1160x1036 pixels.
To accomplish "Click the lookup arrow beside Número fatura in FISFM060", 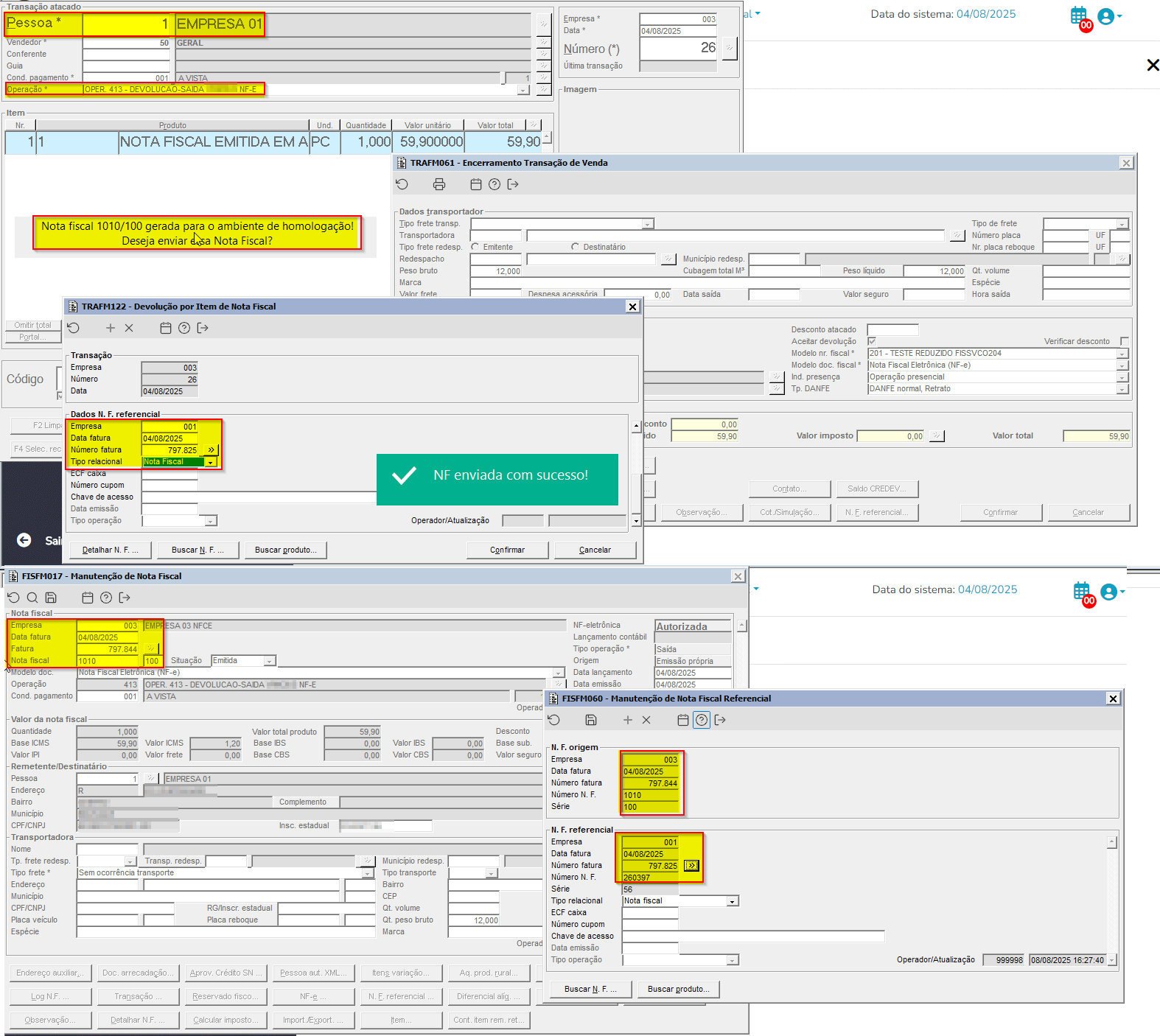I will [691, 866].
